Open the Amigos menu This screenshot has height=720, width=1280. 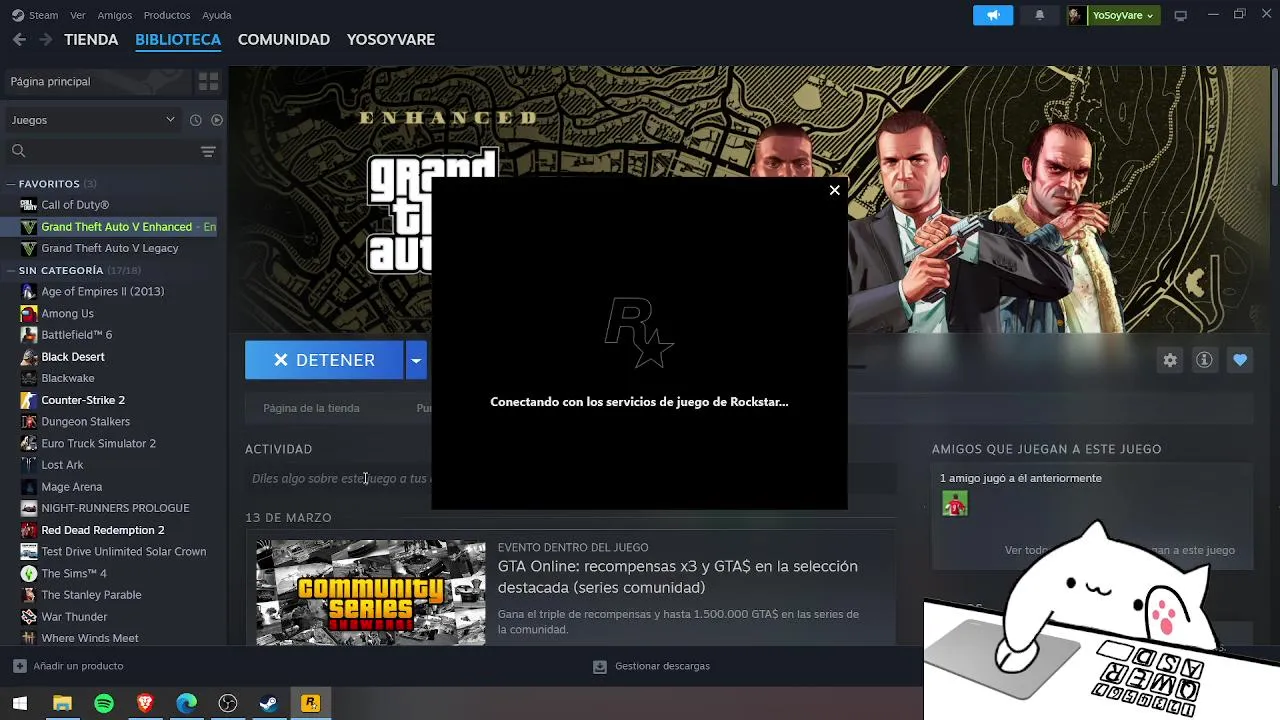point(115,15)
